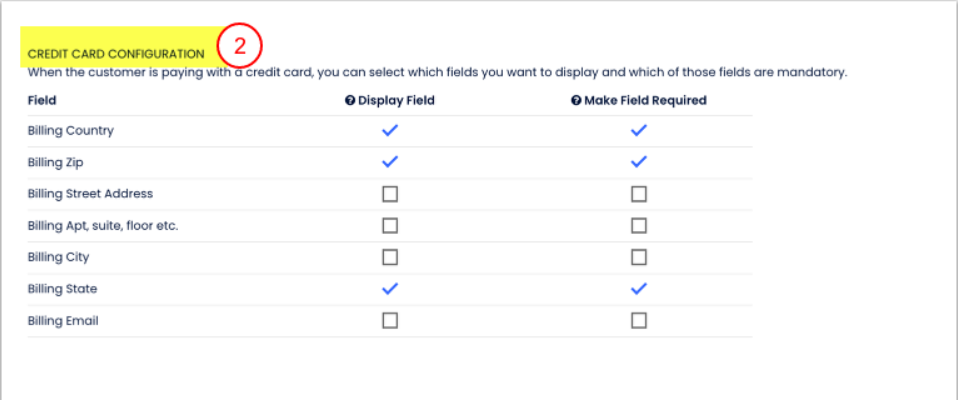Click the red circled number 2 marker
The image size is (958, 400).
[240, 46]
